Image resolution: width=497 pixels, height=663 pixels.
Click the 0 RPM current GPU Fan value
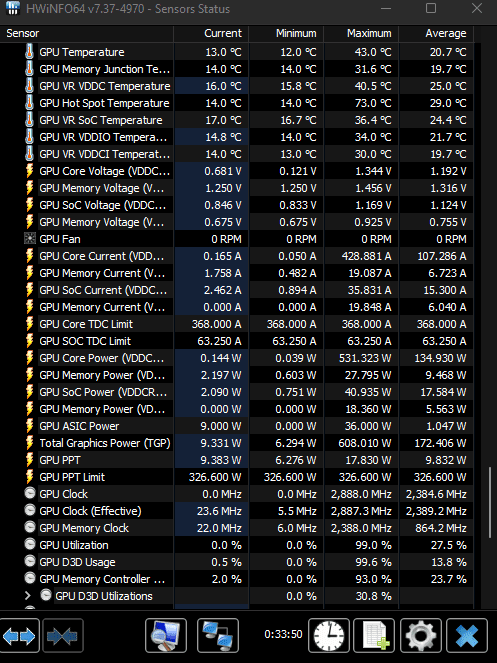(x=226, y=239)
